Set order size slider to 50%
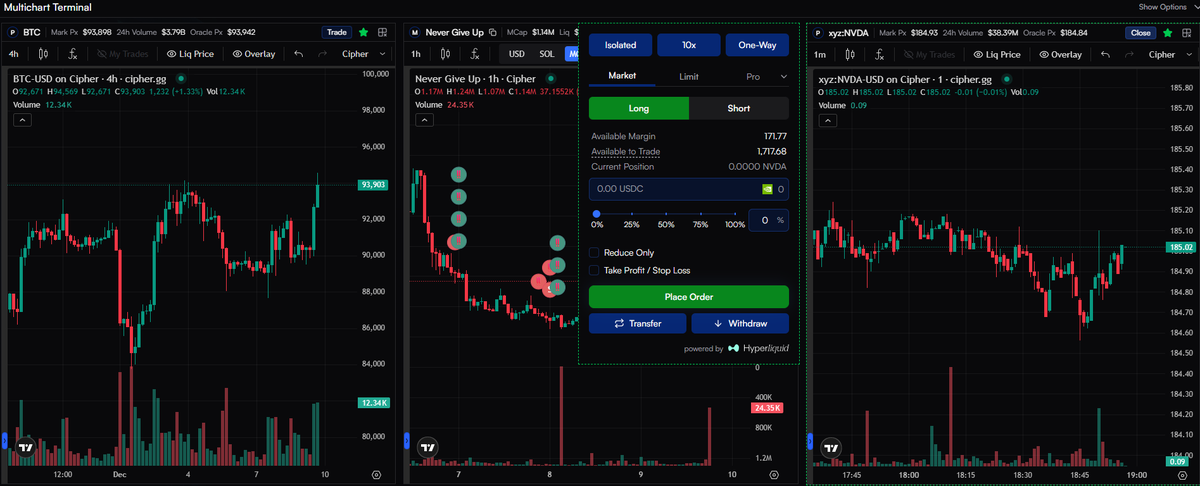1200x486 pixels. [x=666, y=214]
